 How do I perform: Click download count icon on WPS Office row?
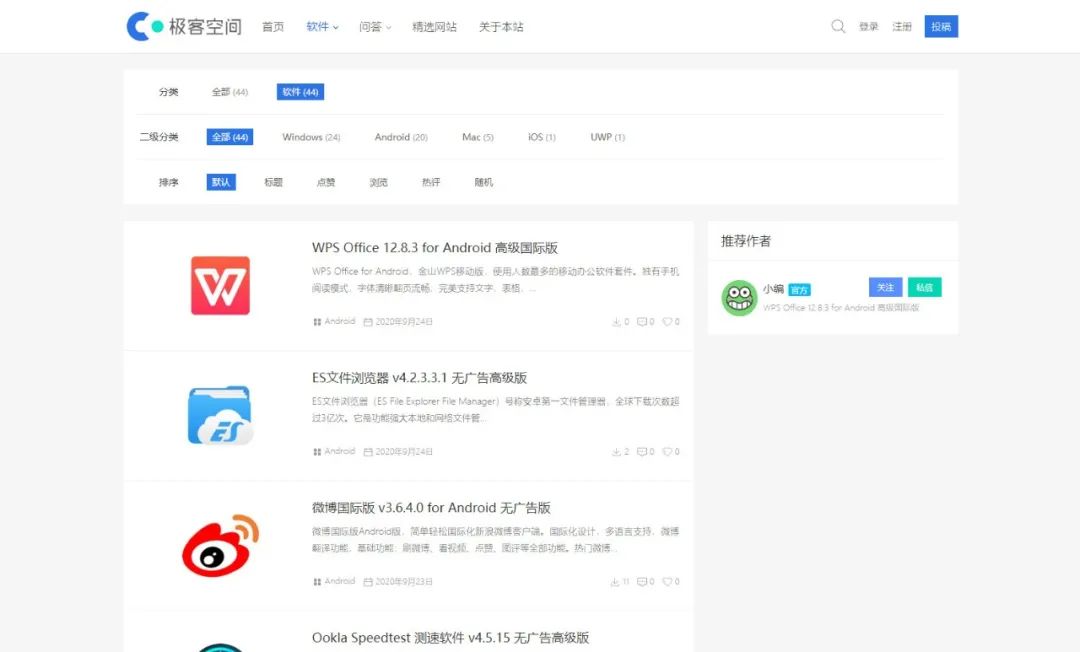coord(616,322)
